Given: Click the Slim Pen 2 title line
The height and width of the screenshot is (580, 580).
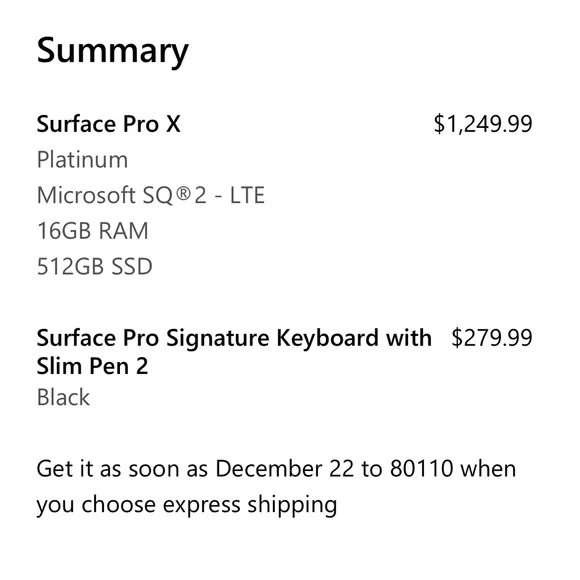Looking at the screenshot, I should pos(92,366).
